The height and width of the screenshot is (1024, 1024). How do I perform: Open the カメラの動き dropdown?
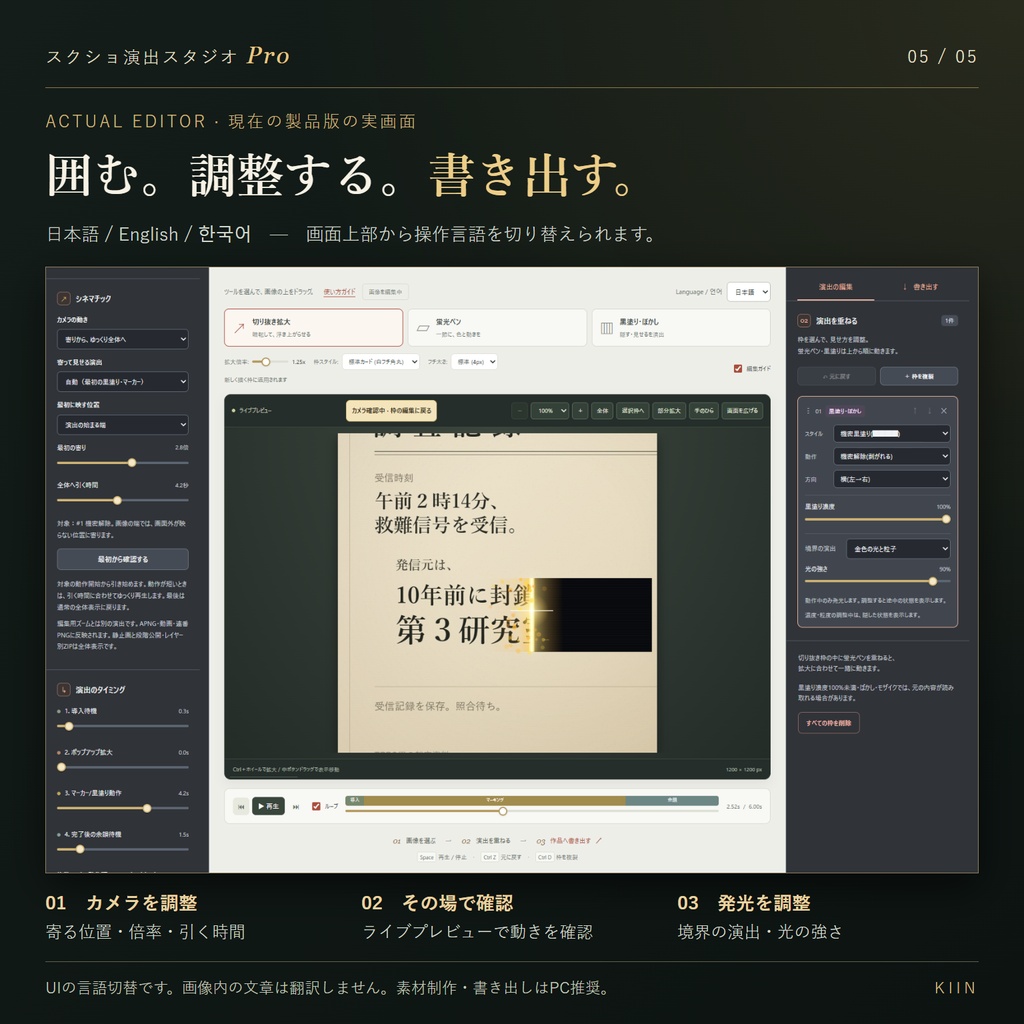tap(123, 339)
